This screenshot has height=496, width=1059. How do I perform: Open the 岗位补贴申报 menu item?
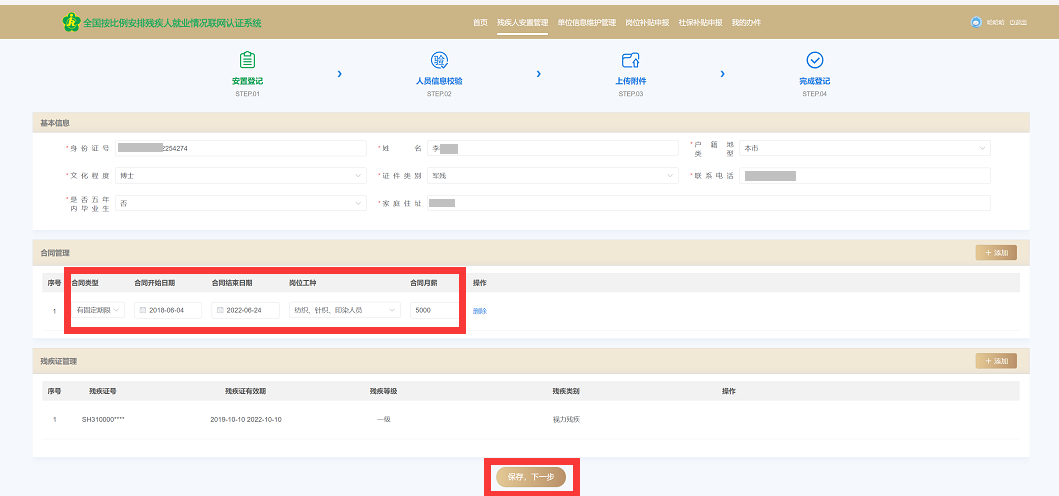click(x=647, y=22)
